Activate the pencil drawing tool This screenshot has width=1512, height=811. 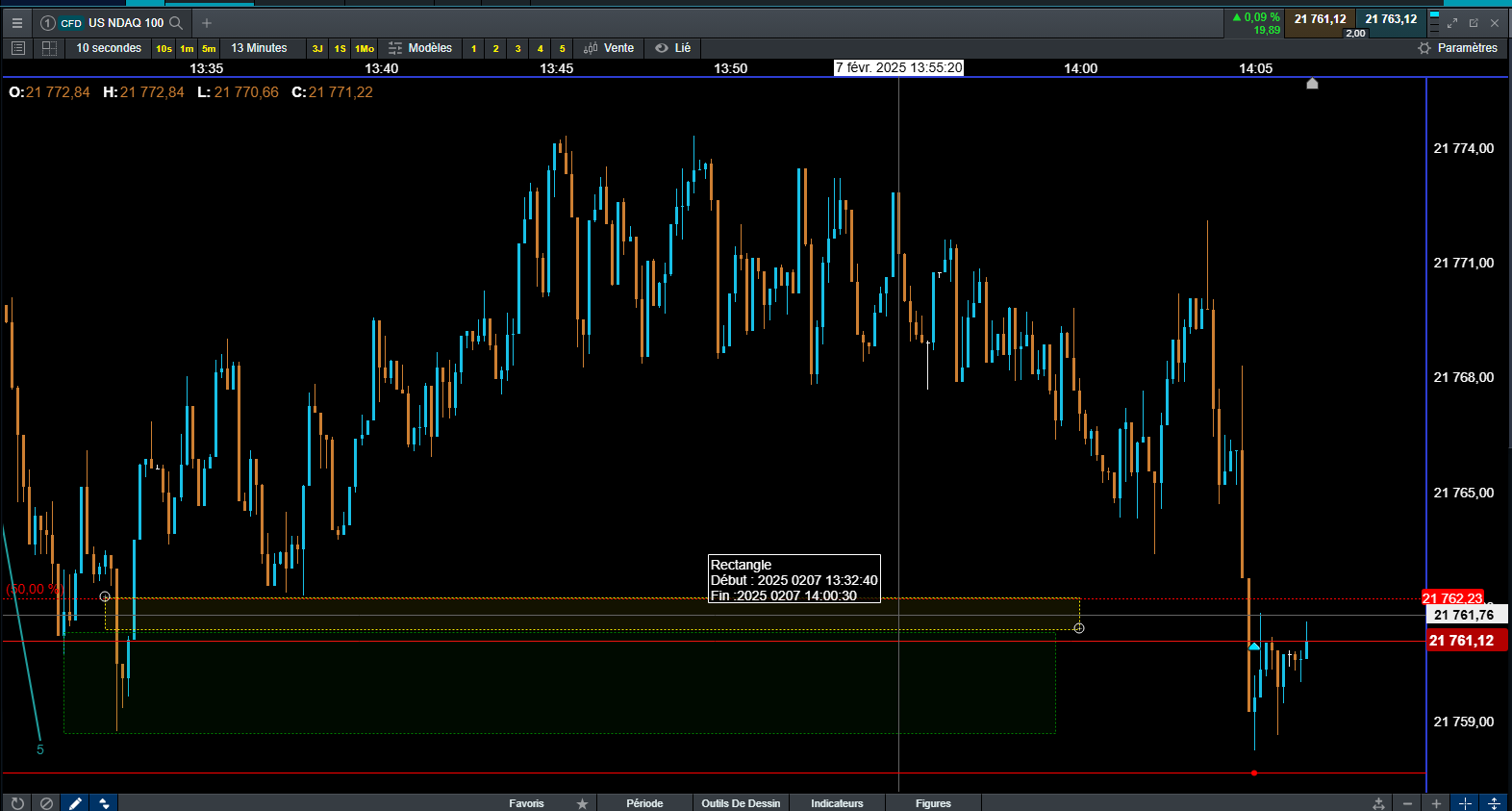click(x=75, y=803)
